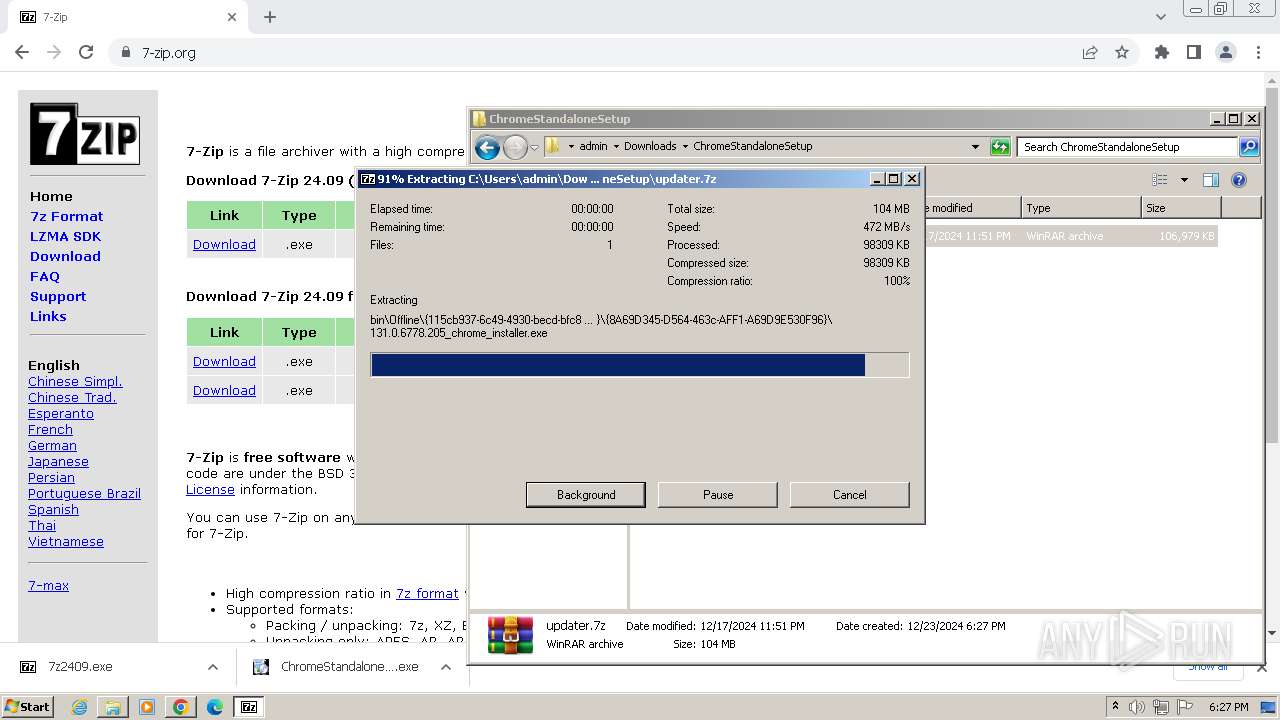This screenshot has height=720, width=1280.
Task: Open volume speaker tray icon
Action: pos(1138,707)
